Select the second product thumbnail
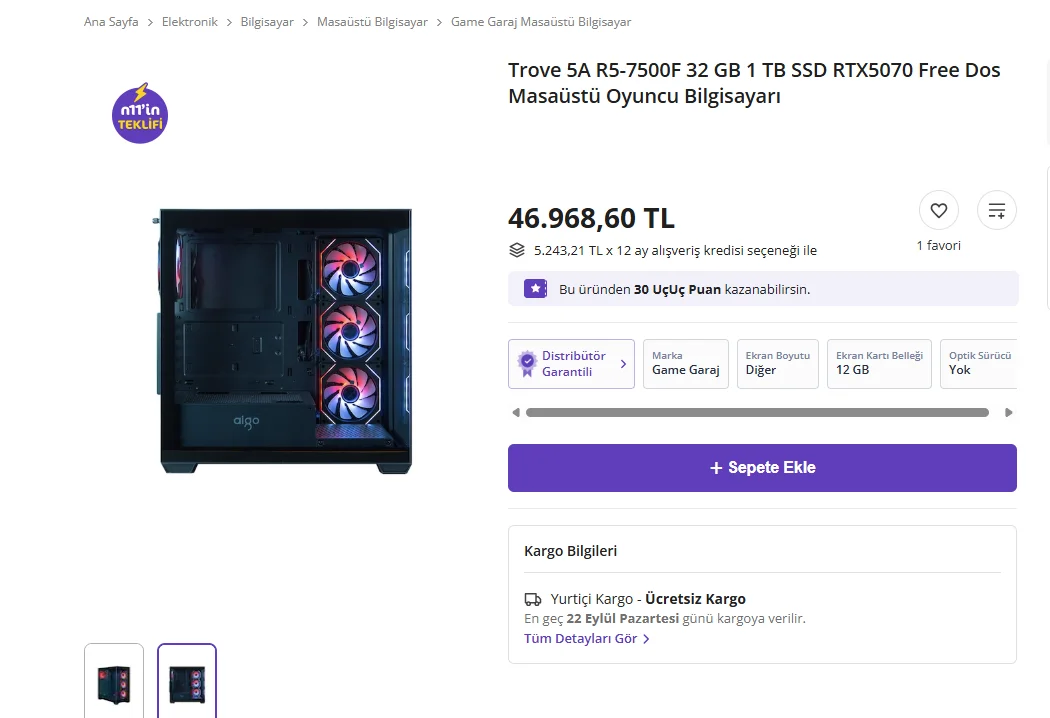 coord(187,681)
